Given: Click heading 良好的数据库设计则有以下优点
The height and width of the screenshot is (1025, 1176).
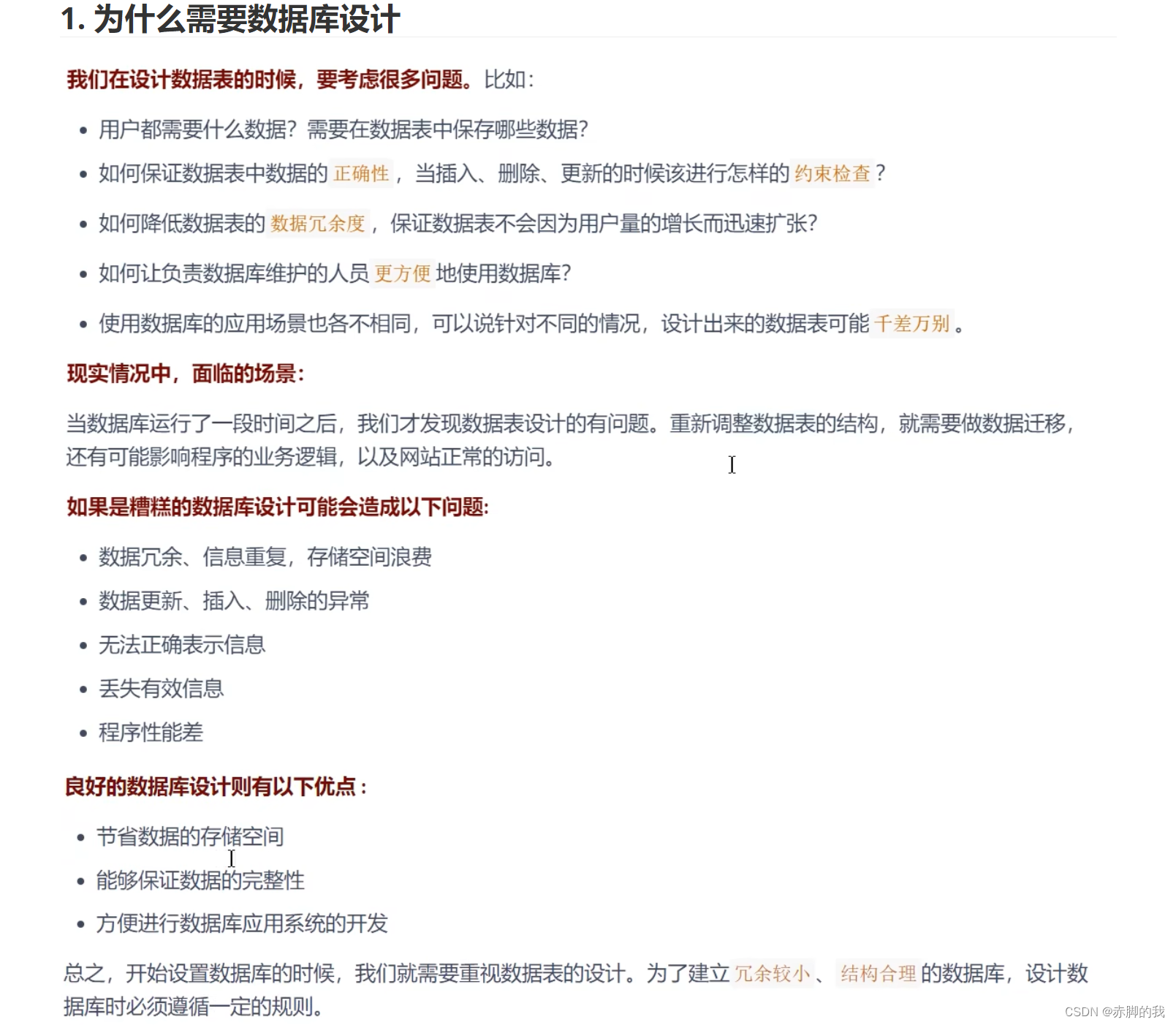Looking at the screenshot, I should [x=216, y=788].
